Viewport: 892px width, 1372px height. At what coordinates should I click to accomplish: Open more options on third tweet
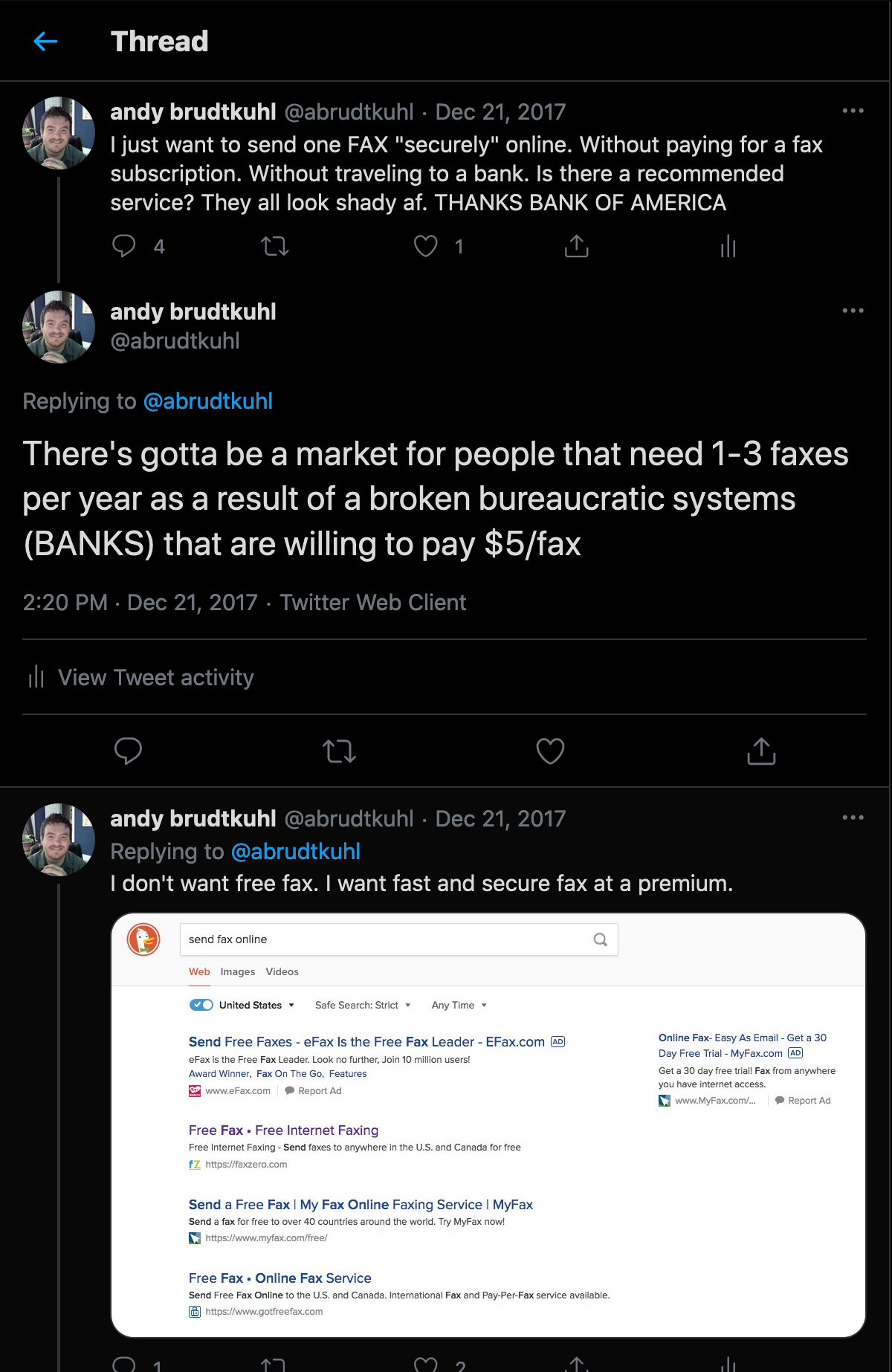(x=853, y=818)
